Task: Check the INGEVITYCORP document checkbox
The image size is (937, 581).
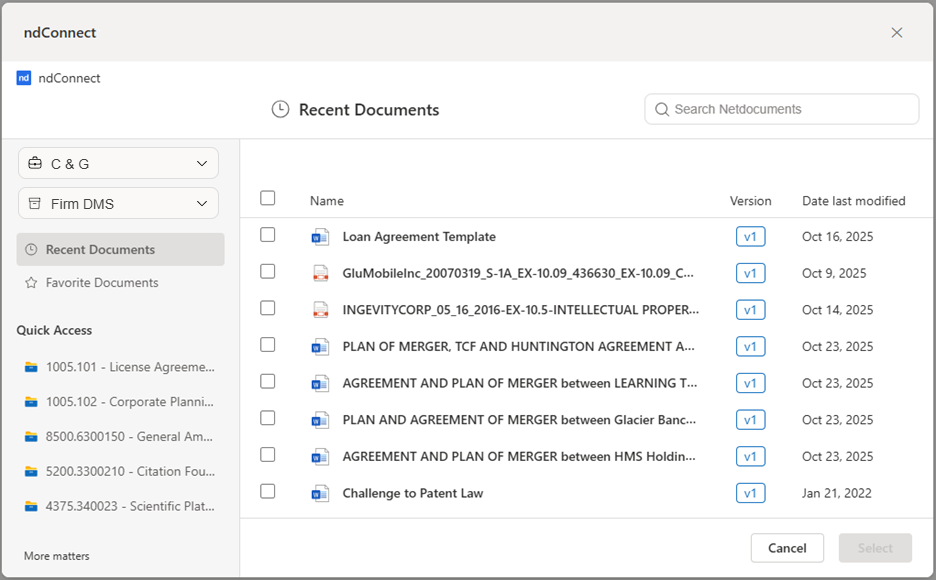Action: pyautogui.click(x=268, y=308)
